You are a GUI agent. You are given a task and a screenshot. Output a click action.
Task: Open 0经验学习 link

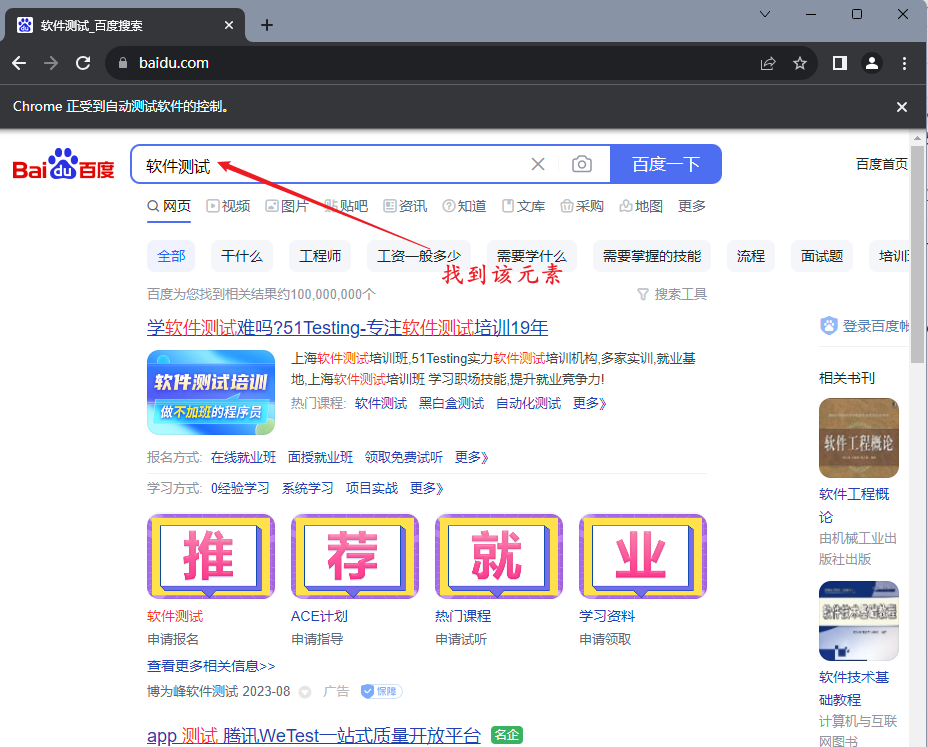coord(240,488)
